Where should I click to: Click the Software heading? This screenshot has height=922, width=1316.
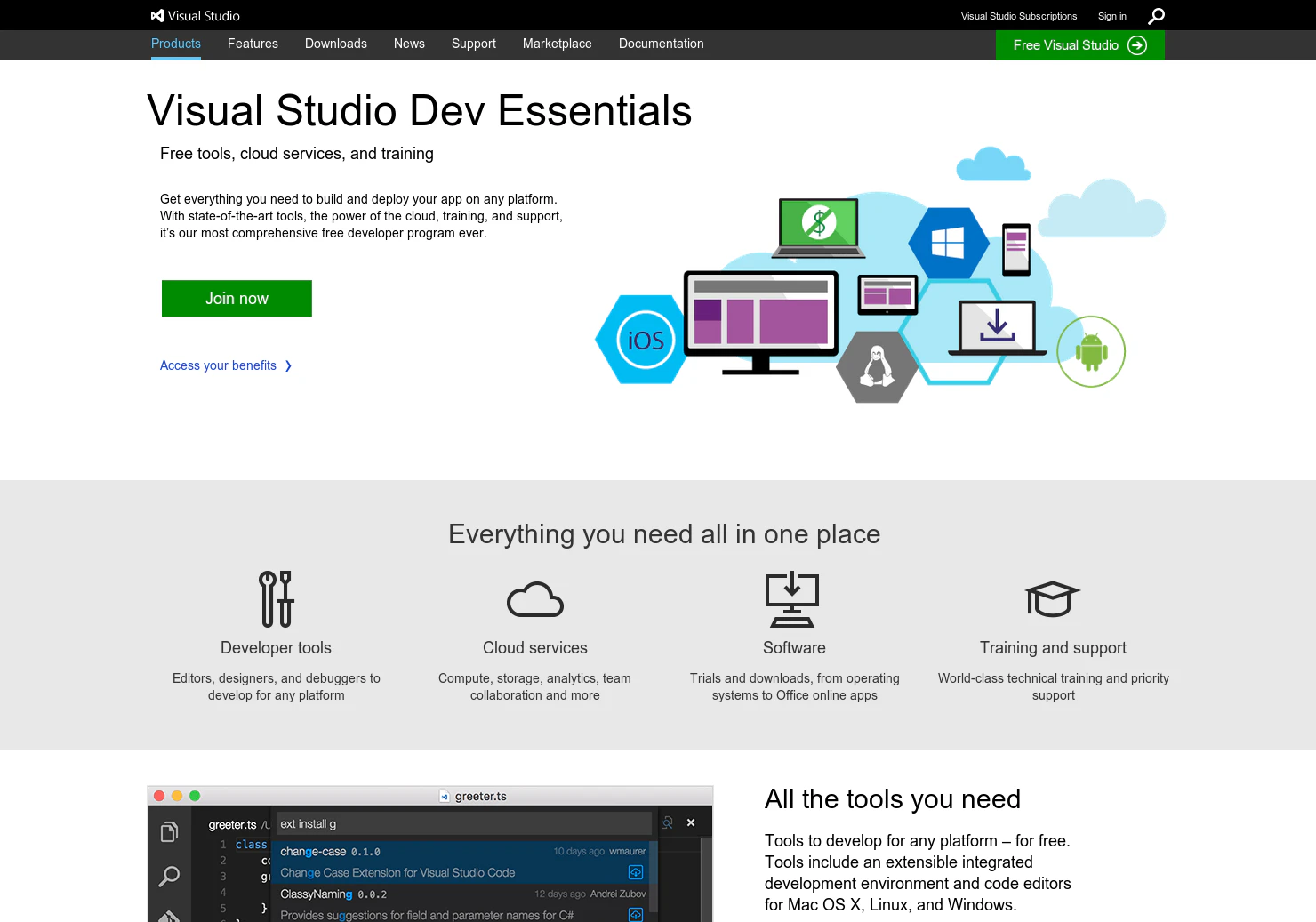(794, 648)
